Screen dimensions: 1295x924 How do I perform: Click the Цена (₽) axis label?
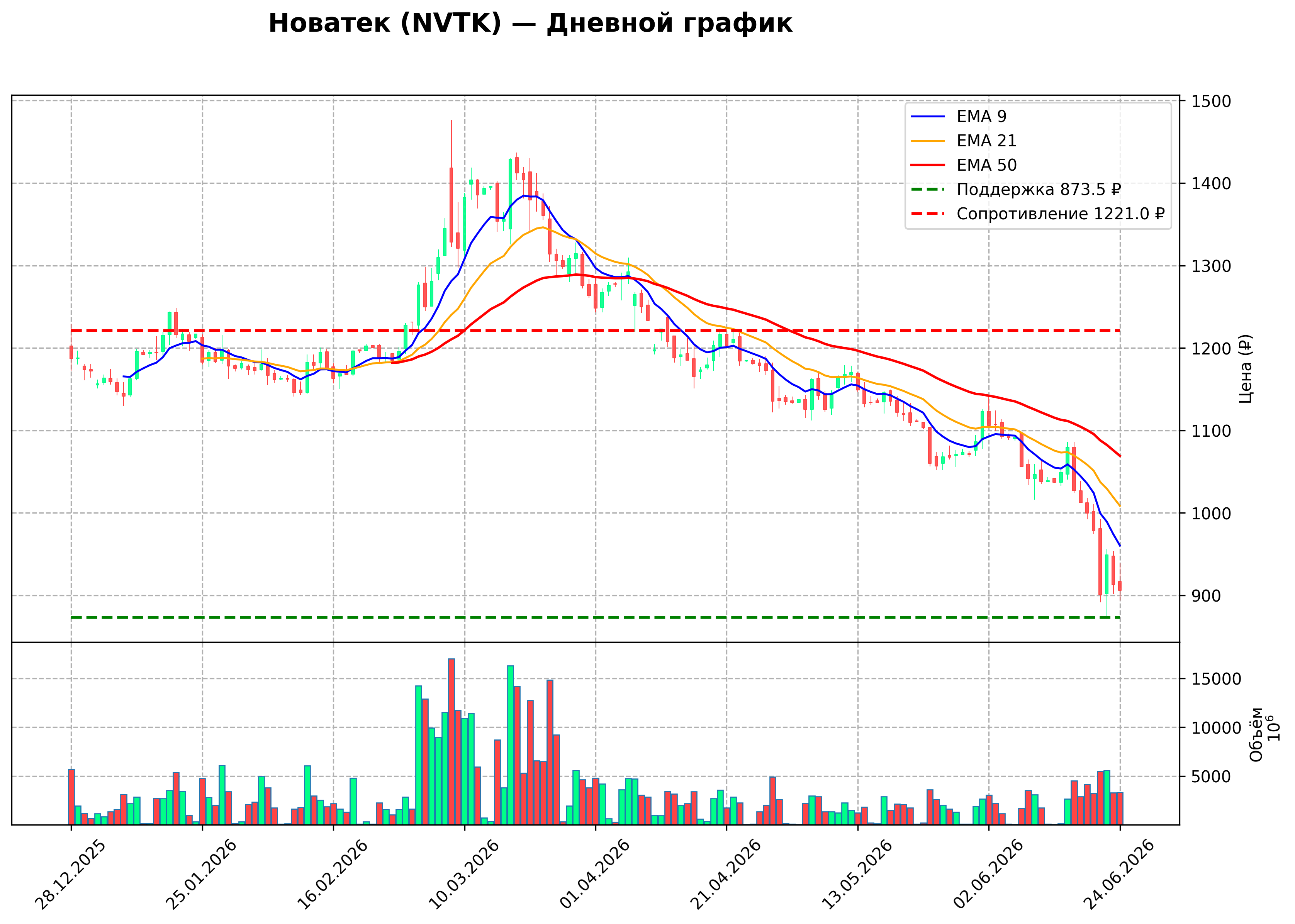(x=1246, y=369)
